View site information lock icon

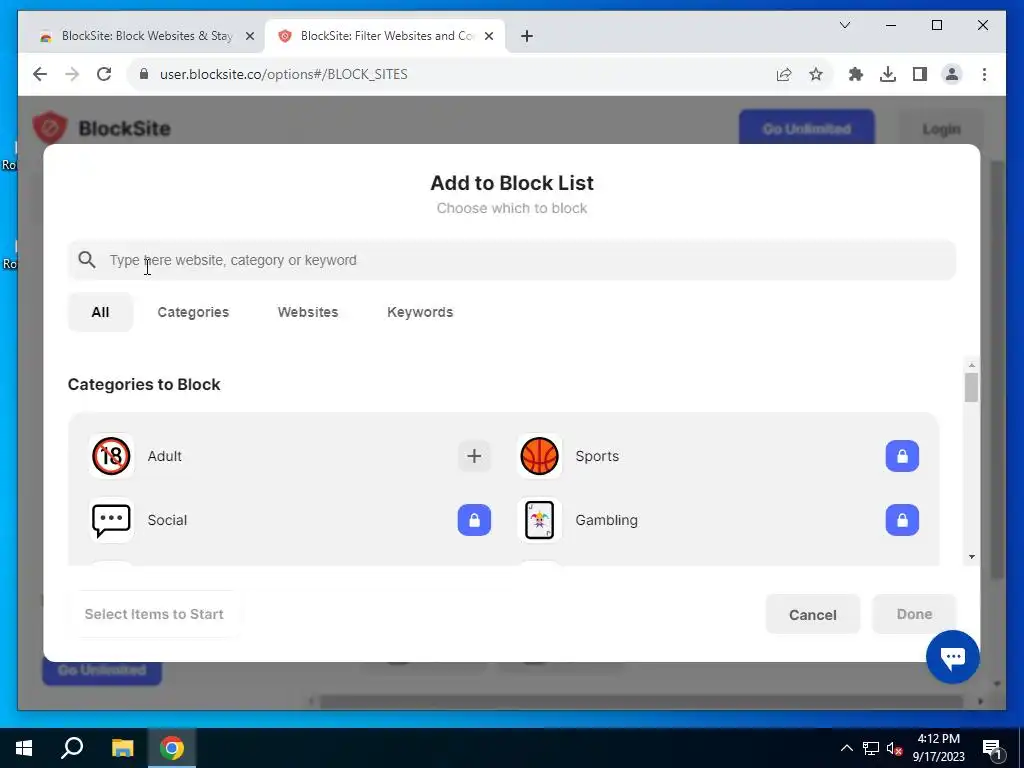(x=144, y=74)
